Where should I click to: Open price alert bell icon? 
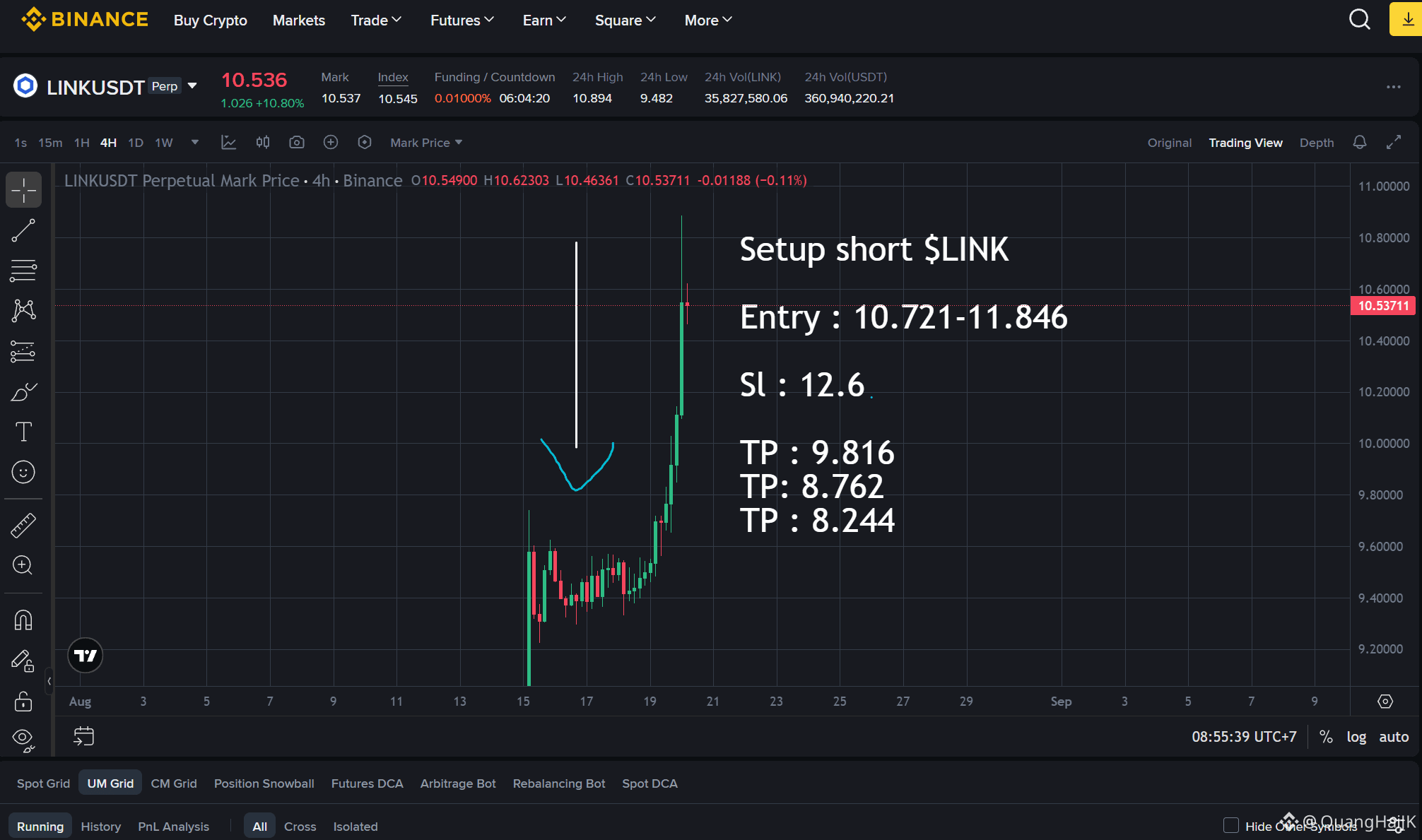(x=1360, y=142)
